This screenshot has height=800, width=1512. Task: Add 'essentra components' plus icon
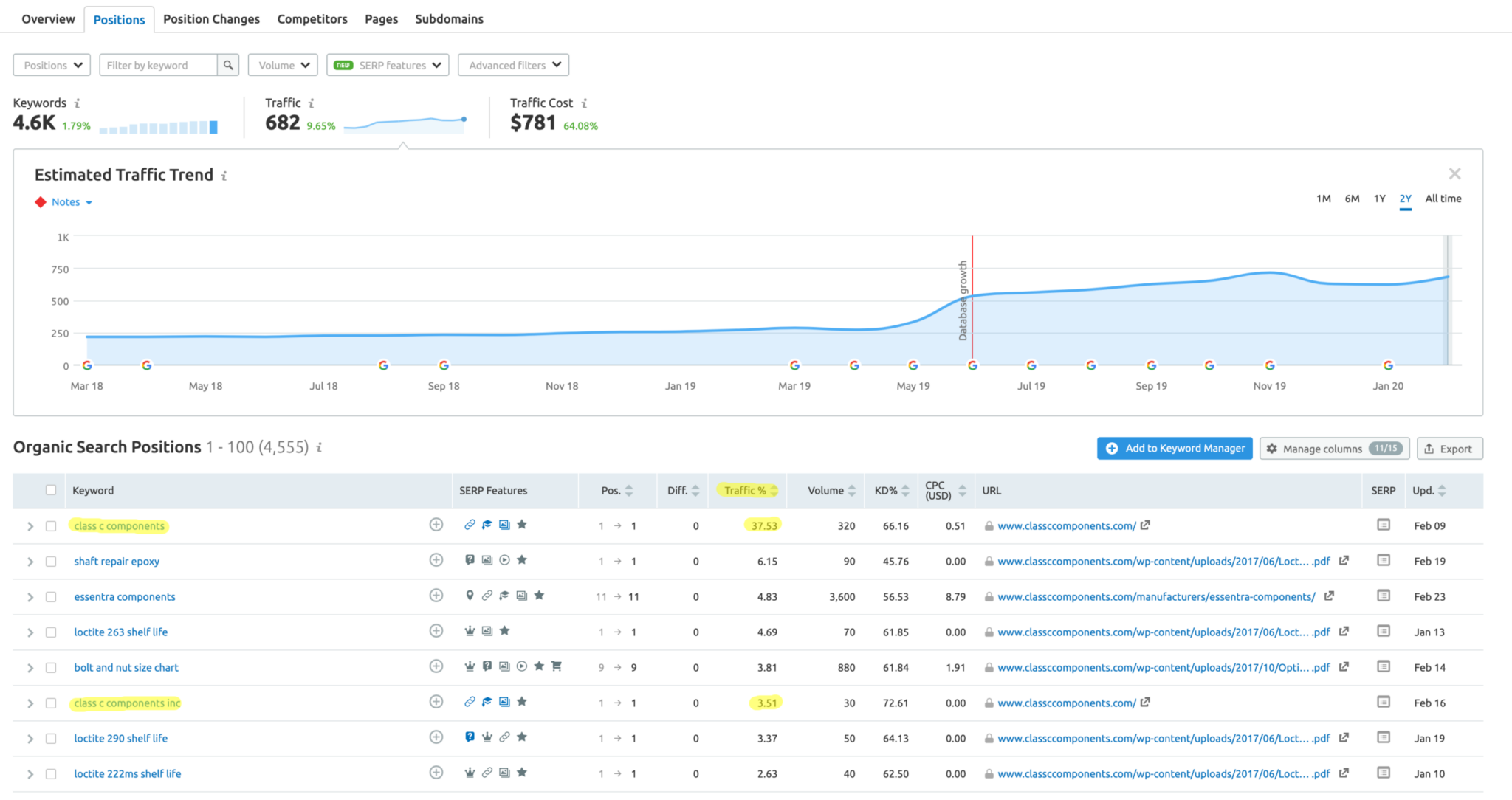point(436,596)
